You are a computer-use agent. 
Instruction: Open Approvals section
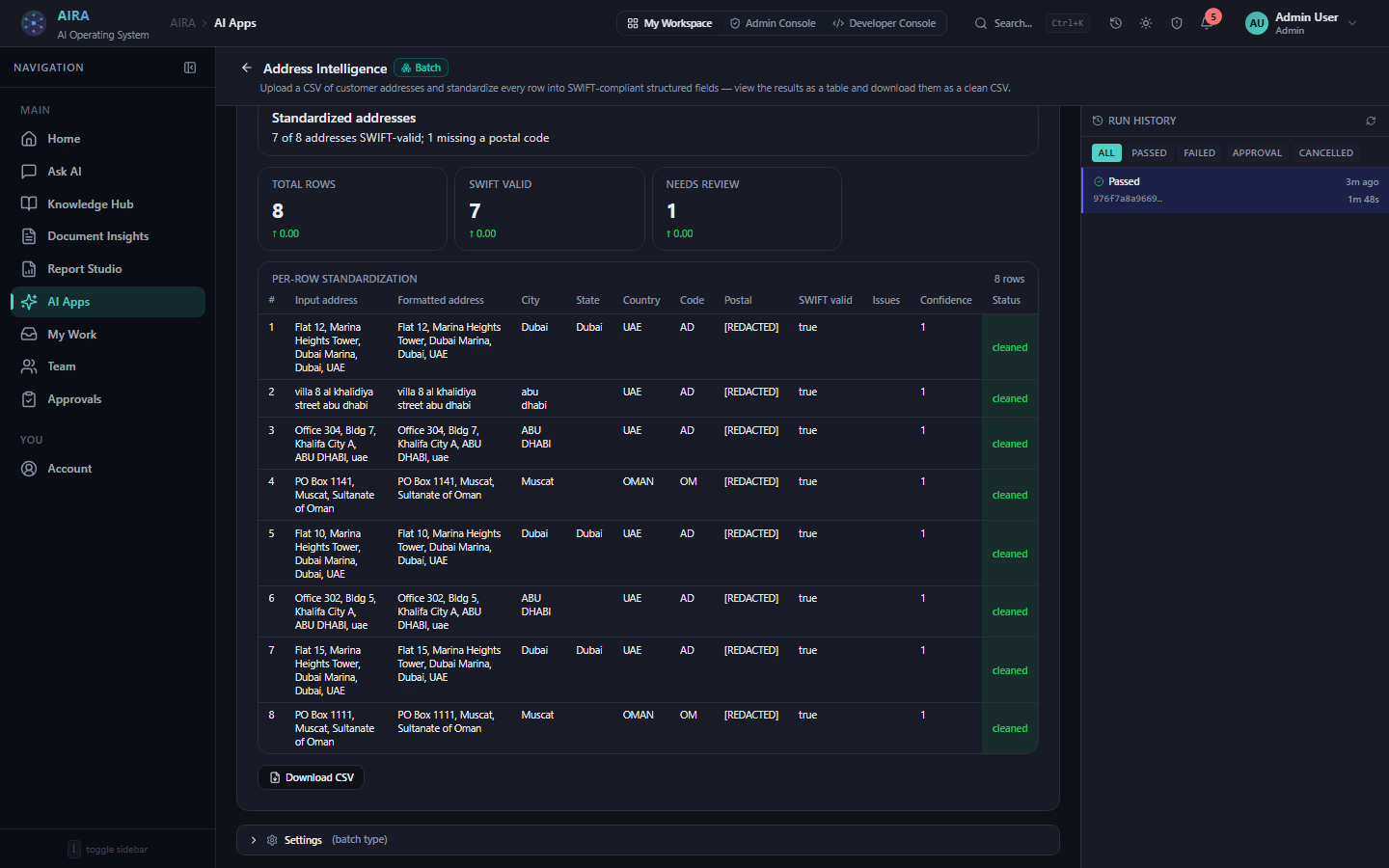click(108, 399)
